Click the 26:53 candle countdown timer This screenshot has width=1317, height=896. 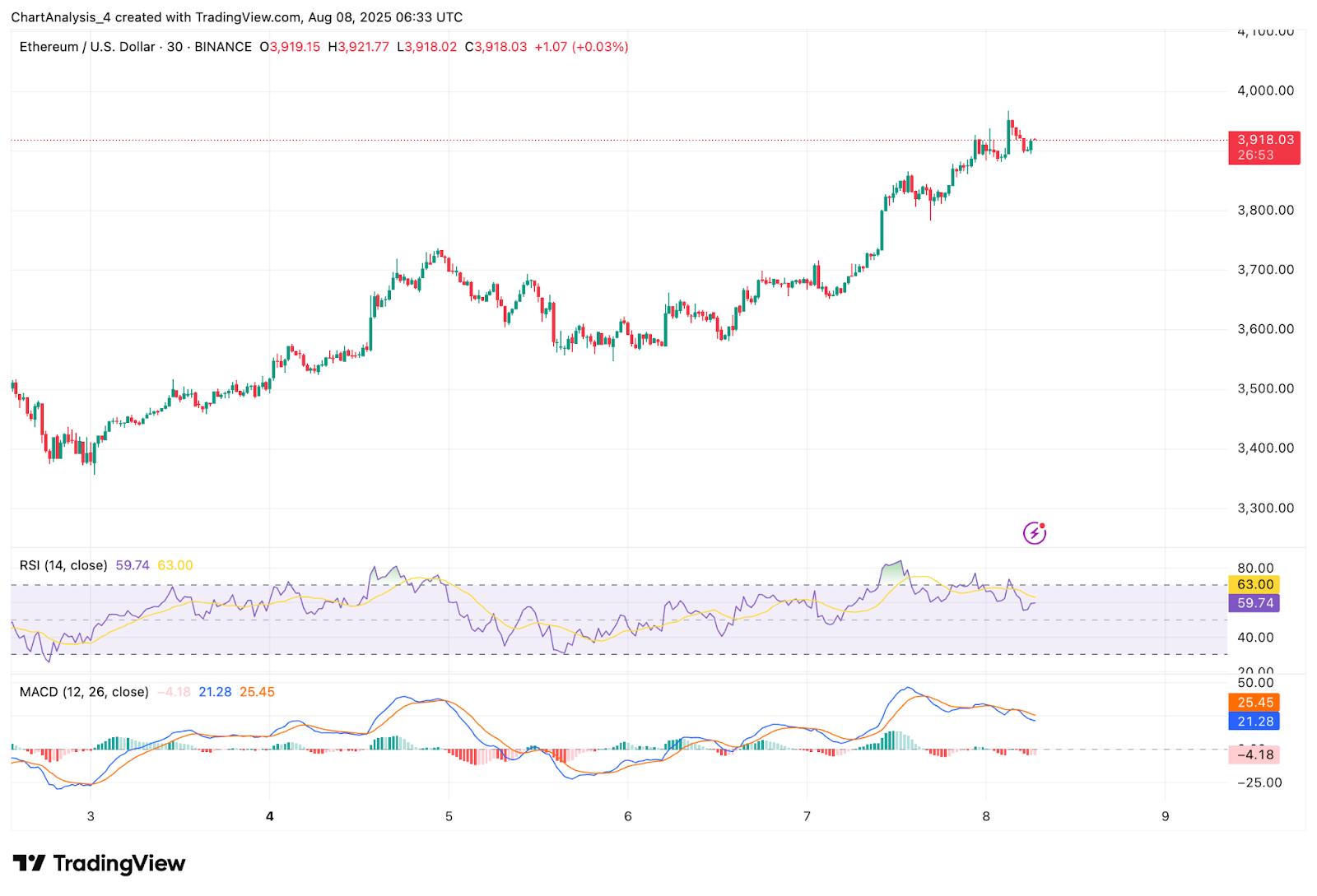1256,156
